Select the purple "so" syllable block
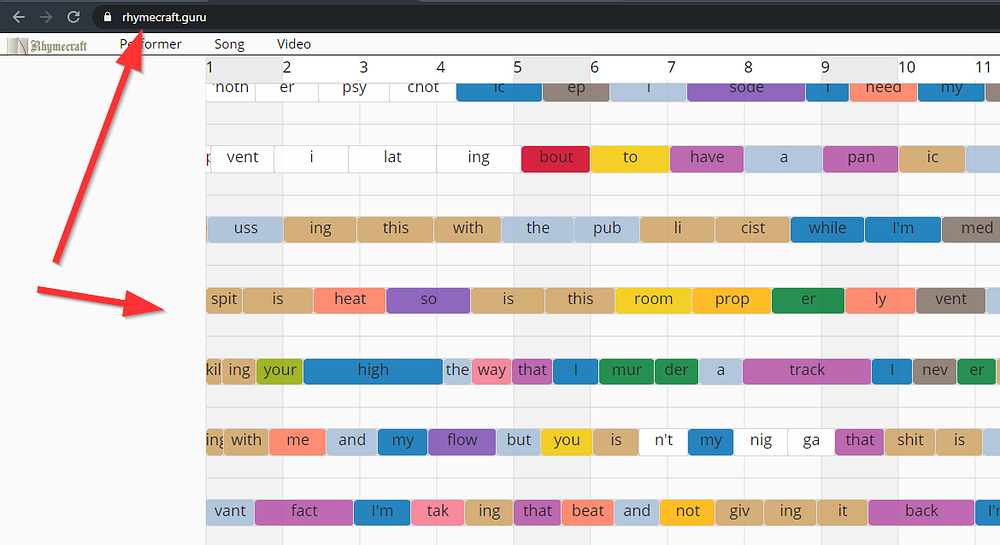Screen dimensions: 1000x545 coord(428,300)
